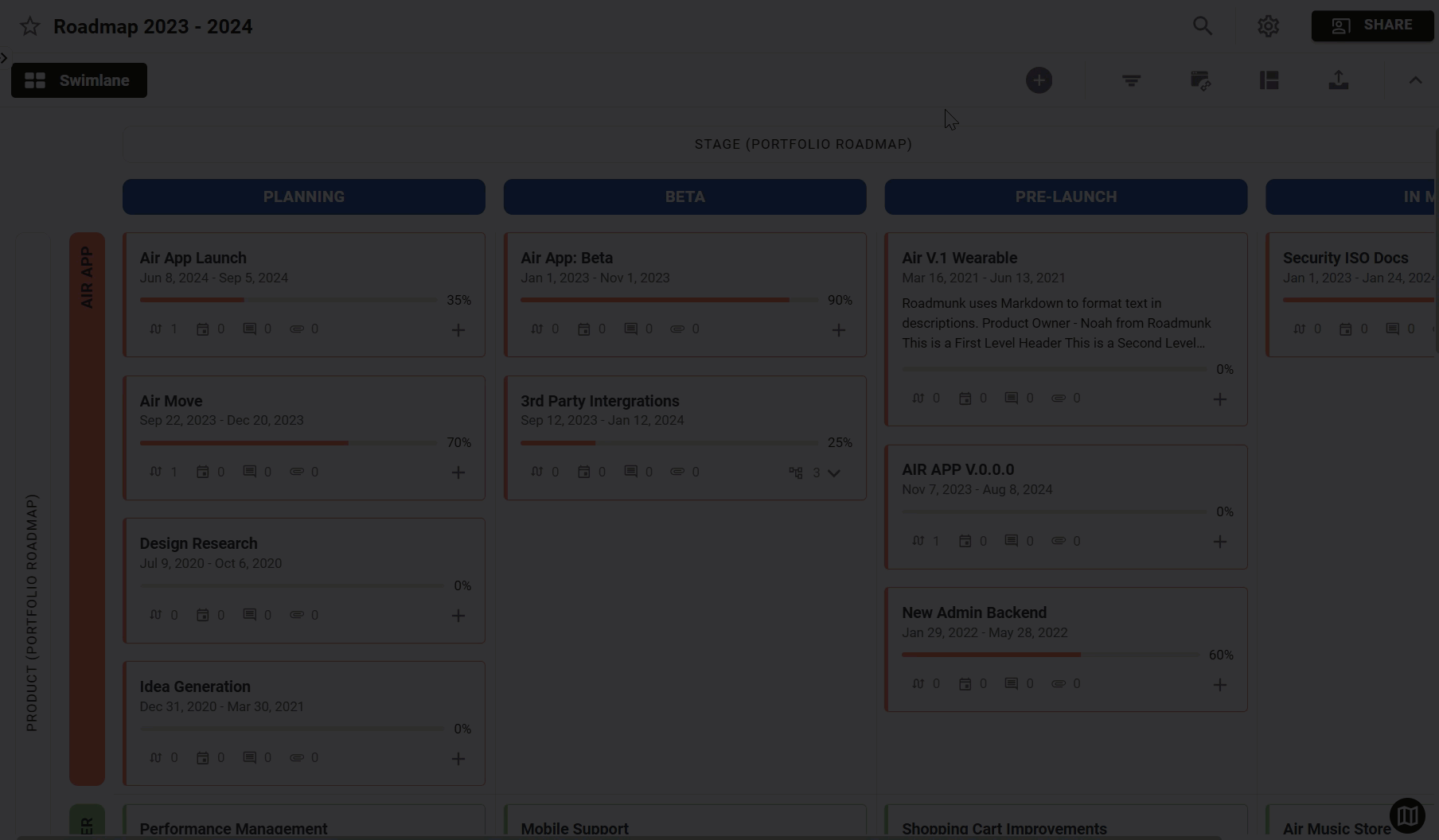Star the Roadmap 2023 - 2024 title
The height and width of the screenshot is (840, 1439).
(29, 25)
